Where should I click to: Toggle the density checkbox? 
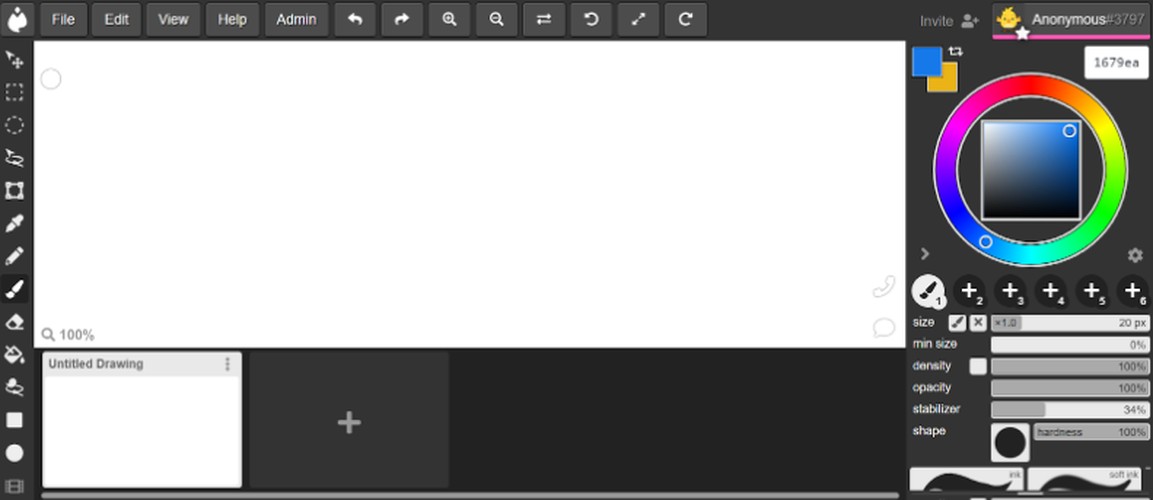(978, 366)
